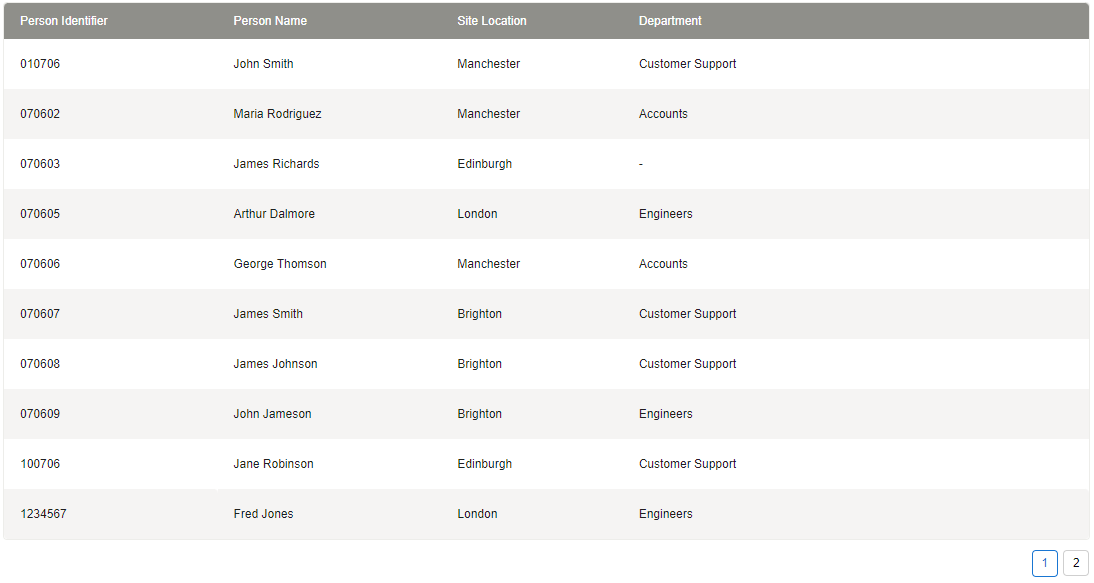
Task: Select page 1 pagination button
Action: coord(1044,564)
